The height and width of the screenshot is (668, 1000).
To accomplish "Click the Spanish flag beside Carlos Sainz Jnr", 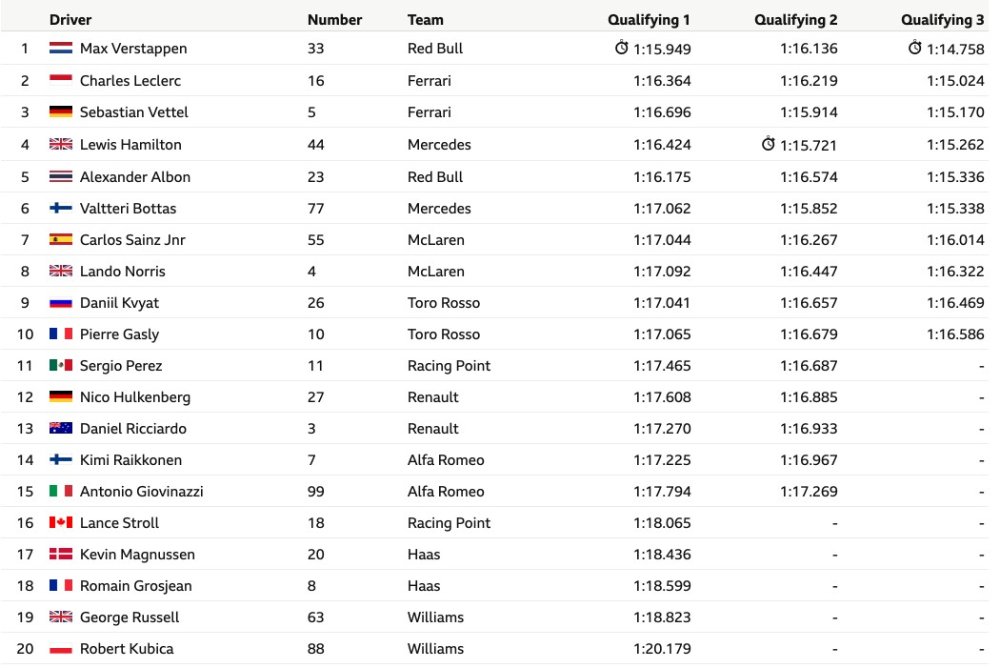I will click(x=61, y=240).
